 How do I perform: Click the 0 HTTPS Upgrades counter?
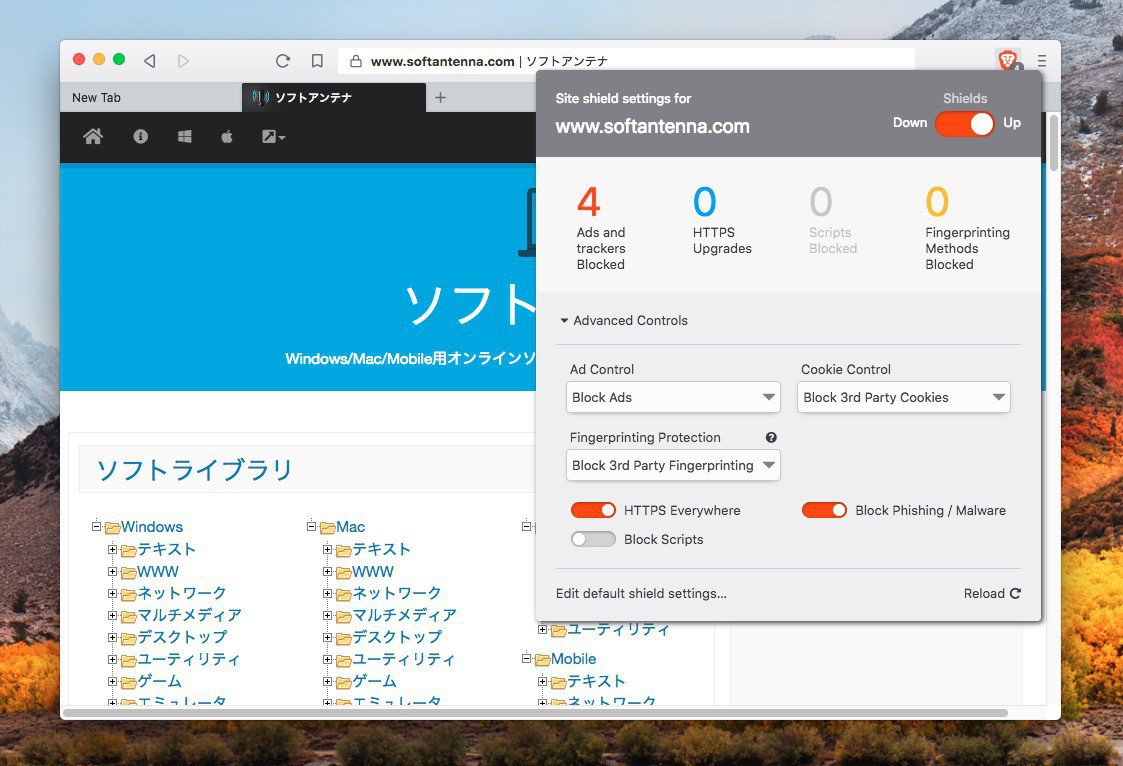(722, 220)
